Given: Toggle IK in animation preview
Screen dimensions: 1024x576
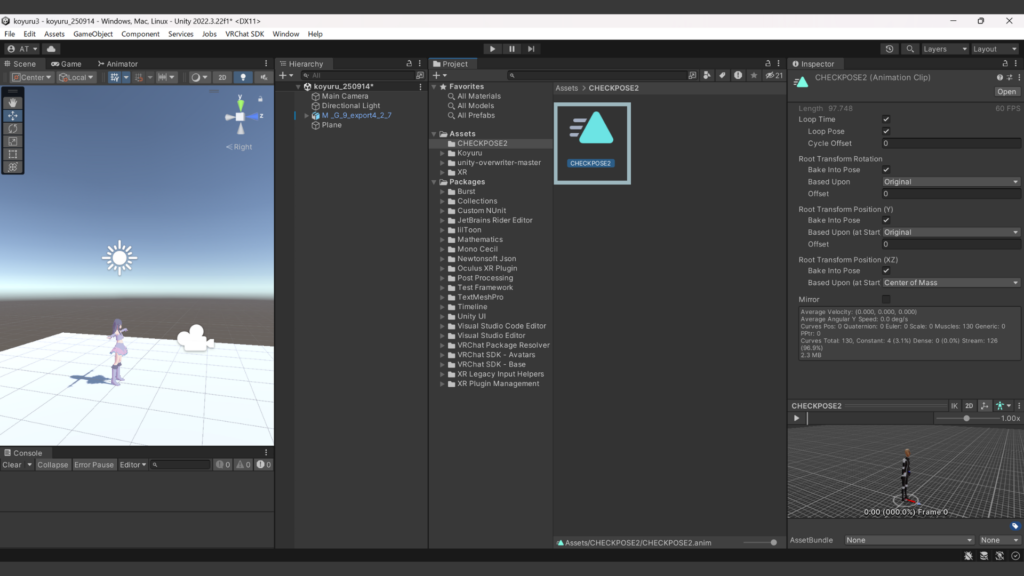Looking at the screenshot, I should [954, 406].
